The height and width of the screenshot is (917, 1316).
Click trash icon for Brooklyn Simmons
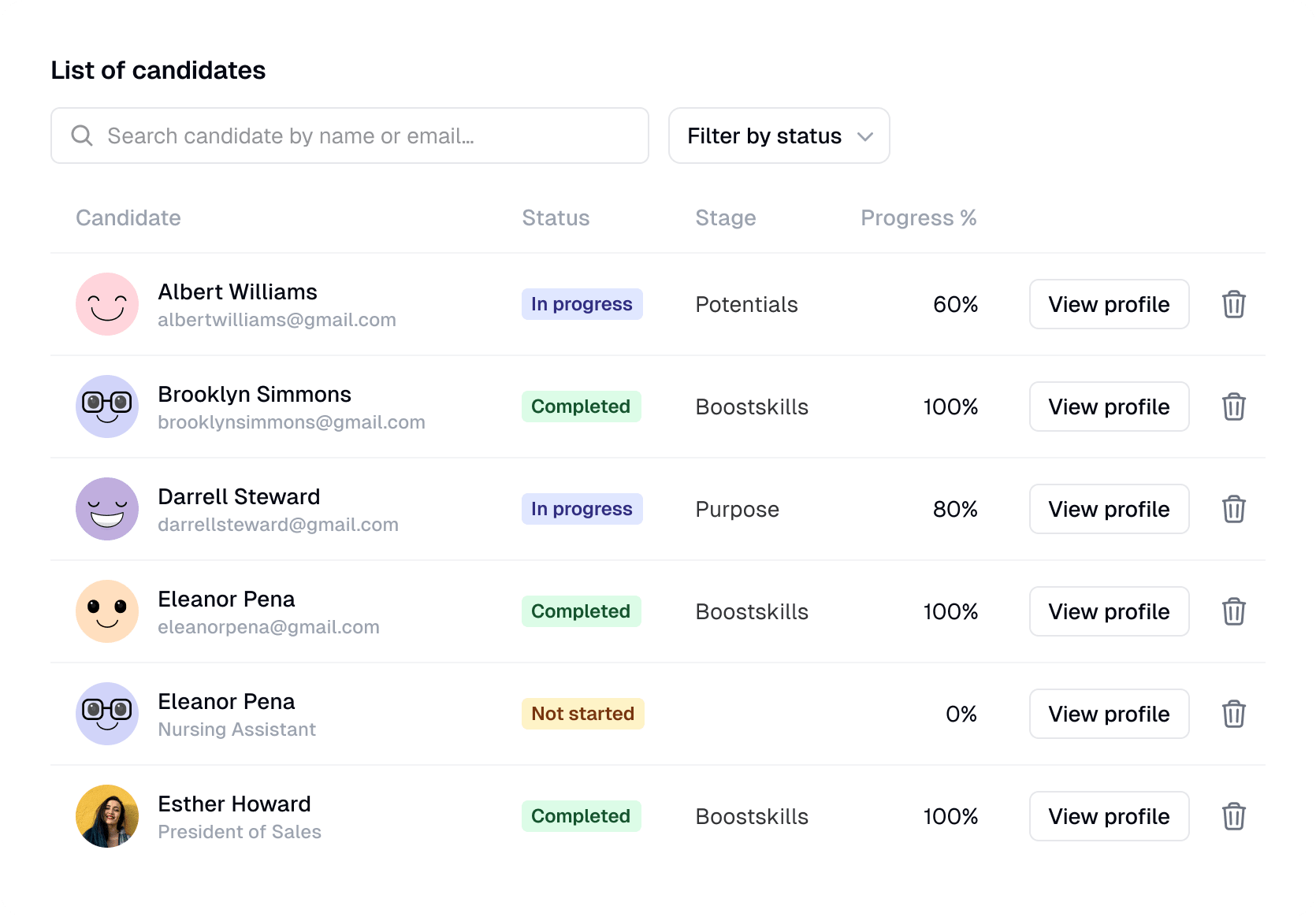click(1233, 407)
